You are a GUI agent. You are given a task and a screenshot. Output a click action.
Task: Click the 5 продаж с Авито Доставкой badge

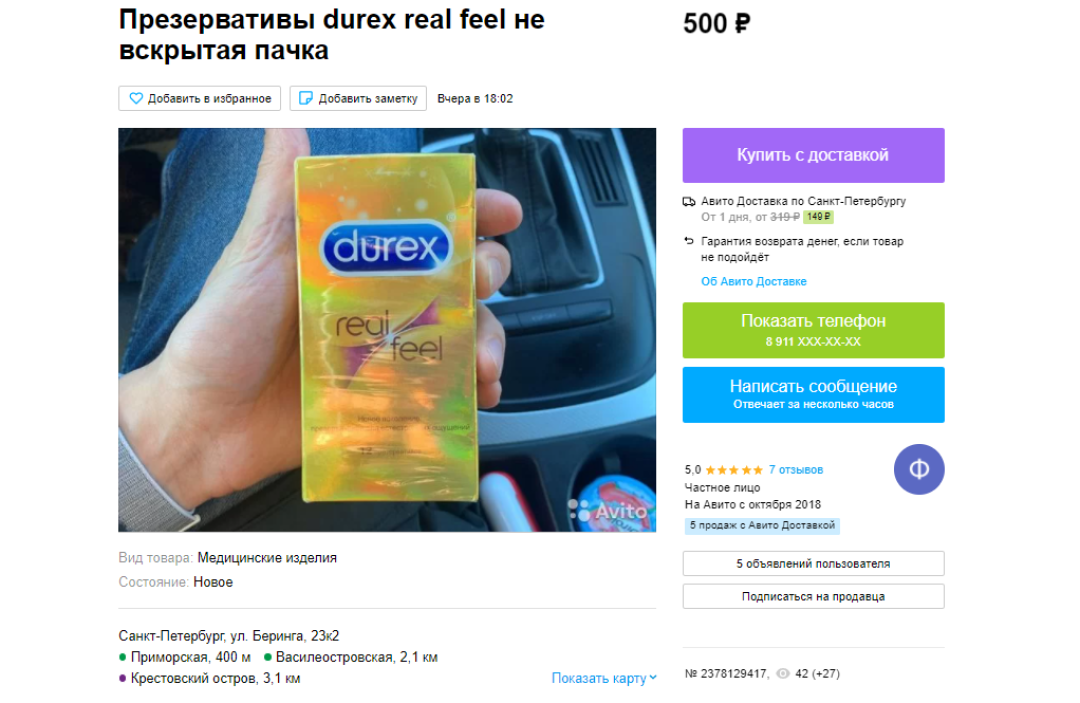click(762, 525)
